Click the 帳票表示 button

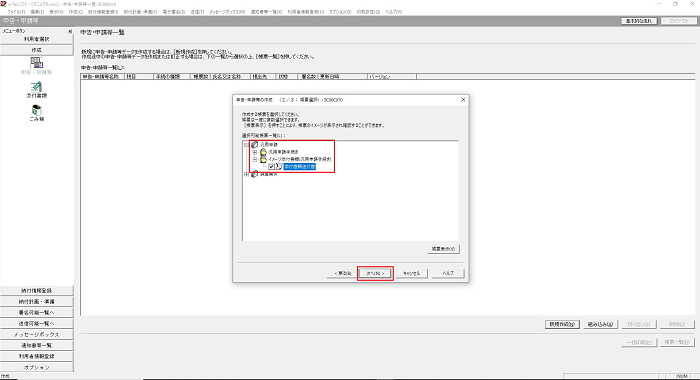(x=443, y=249)
